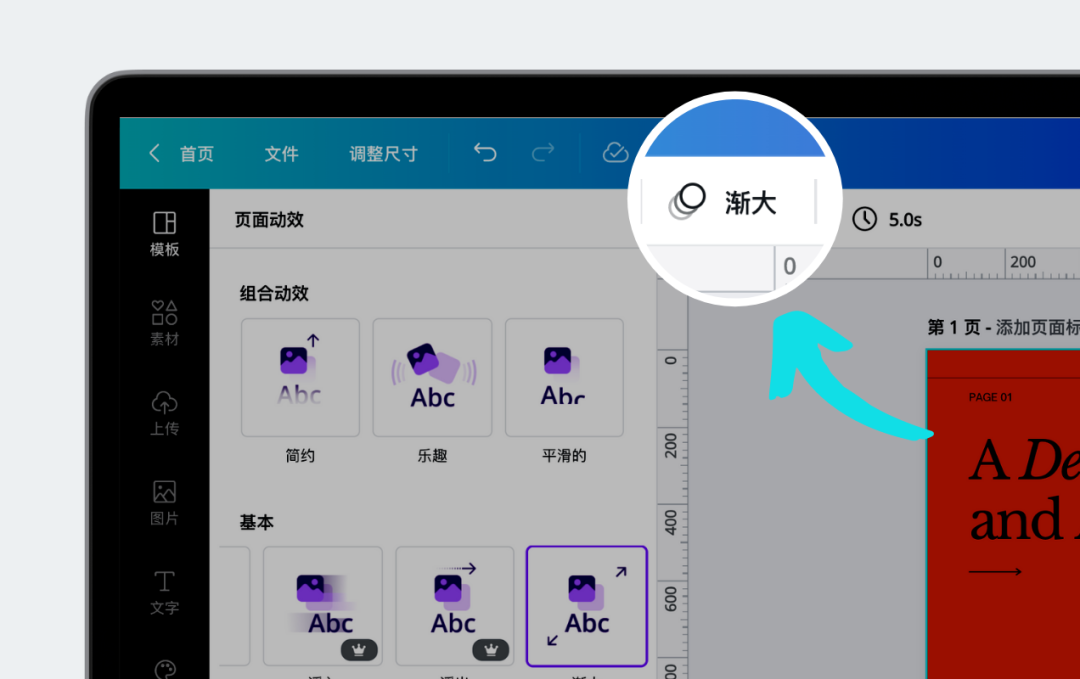
Task: Select the 平滑的 combination animation
Action: [x=564, y=377]
